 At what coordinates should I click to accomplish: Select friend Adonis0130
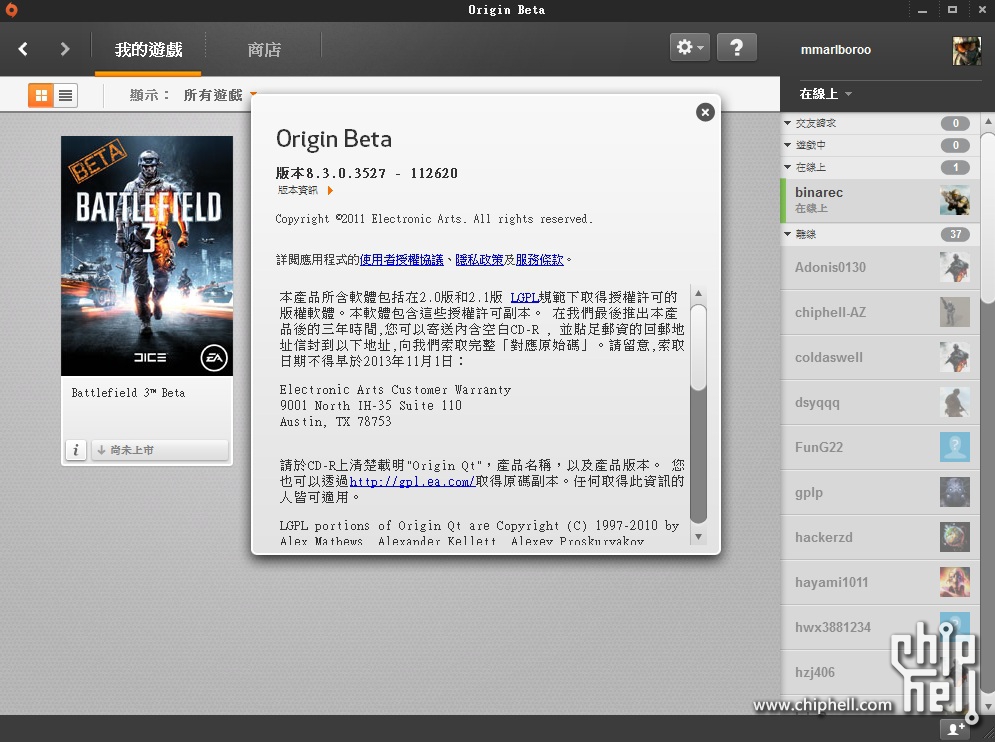coord(880,268)
